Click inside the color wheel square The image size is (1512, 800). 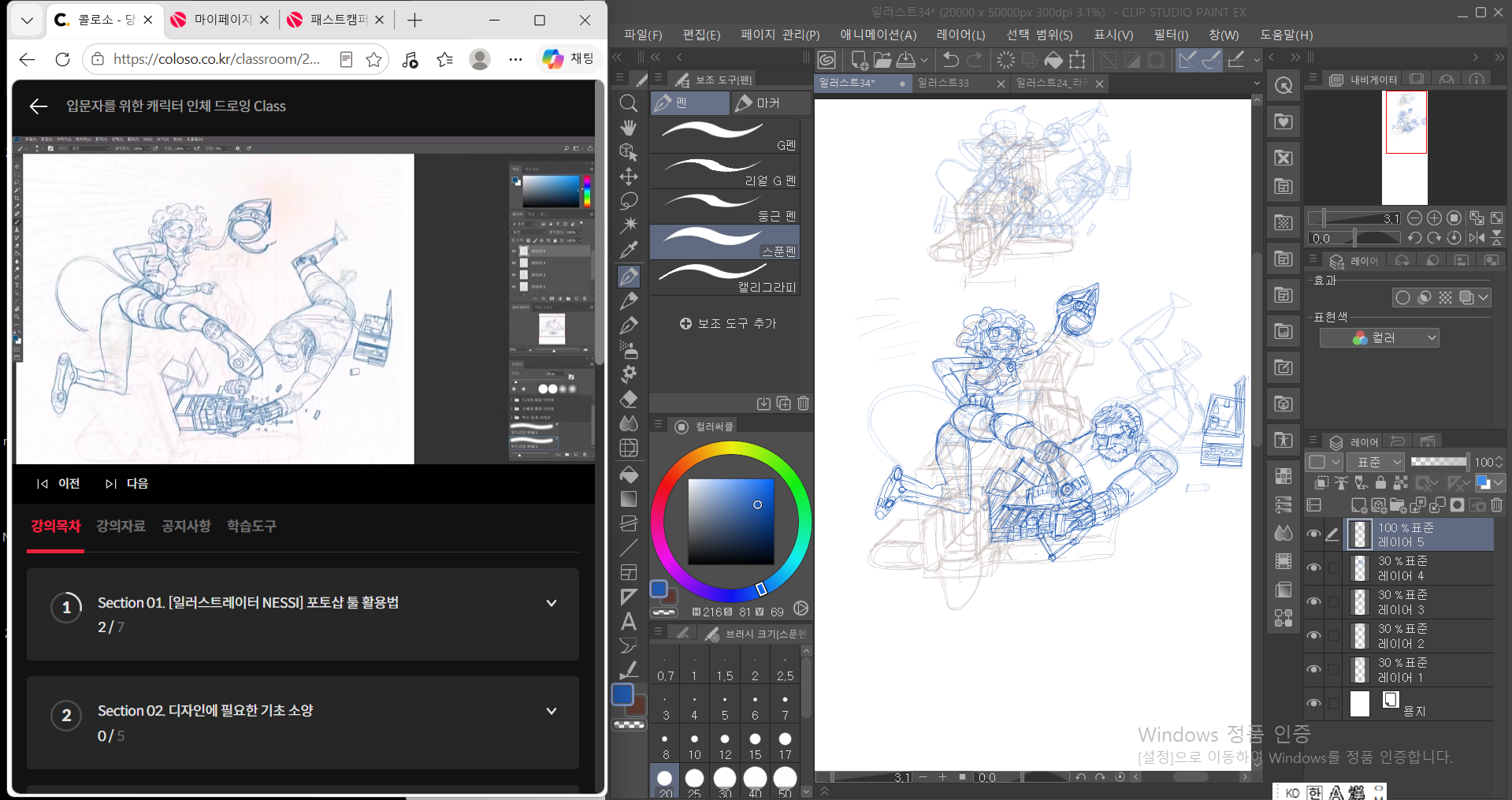pyautogui.click(x=730, y=521)
